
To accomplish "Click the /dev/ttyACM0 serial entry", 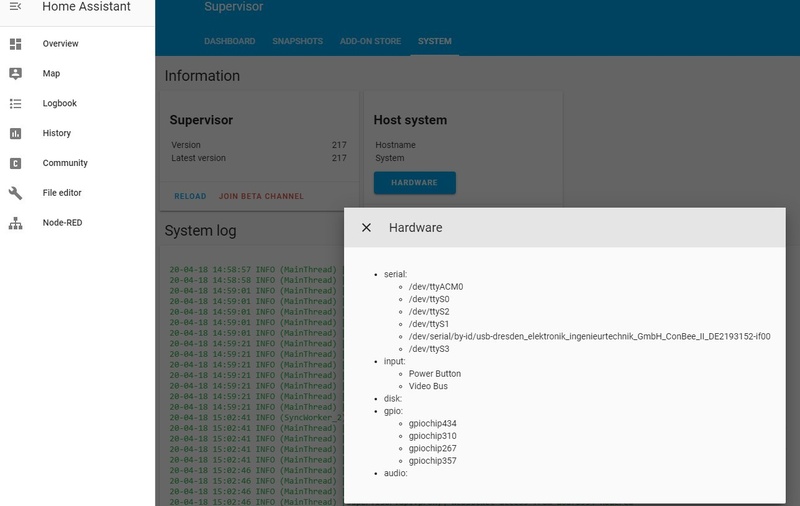I will (436, 287).
